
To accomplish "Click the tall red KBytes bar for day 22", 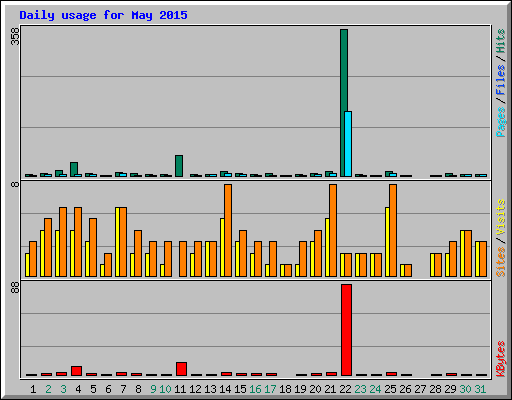I will coord(346,330).
